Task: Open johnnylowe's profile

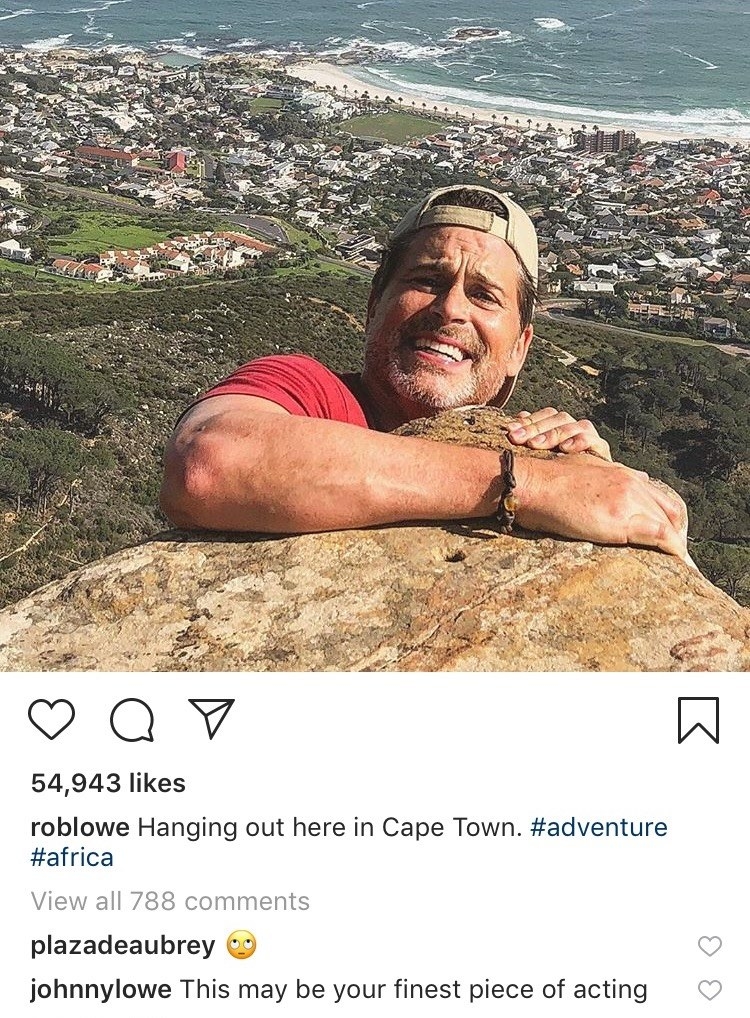Action: pos(101,989)
